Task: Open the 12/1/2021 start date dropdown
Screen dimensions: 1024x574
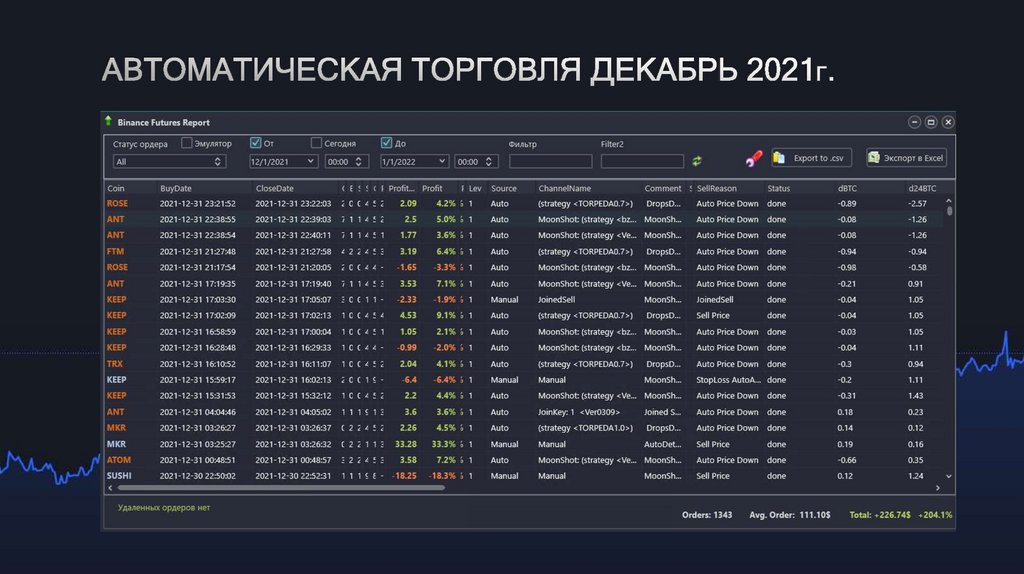Action: tap(283, 161)
